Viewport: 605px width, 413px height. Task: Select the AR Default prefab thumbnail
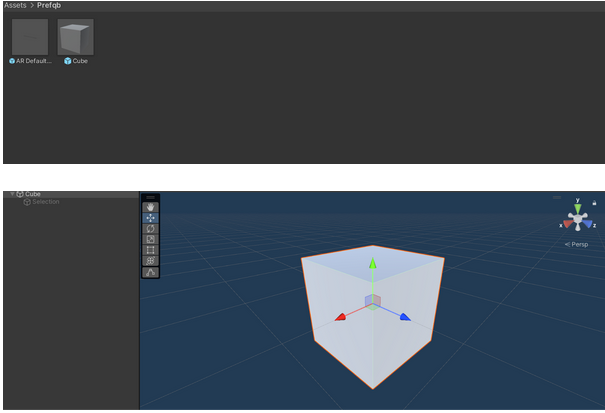click(30, 37)
